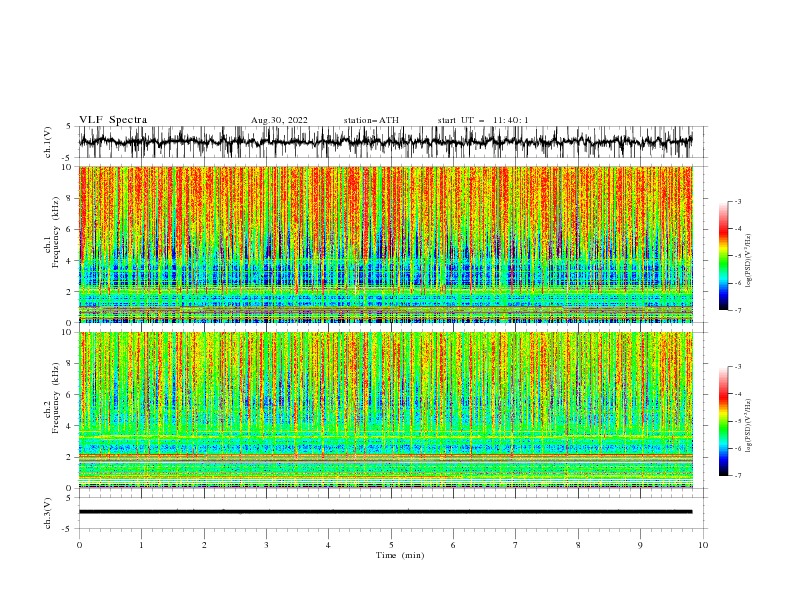Click the time axis tick label '5'
This screenshot has width=792, height=612.
[391, 545]
